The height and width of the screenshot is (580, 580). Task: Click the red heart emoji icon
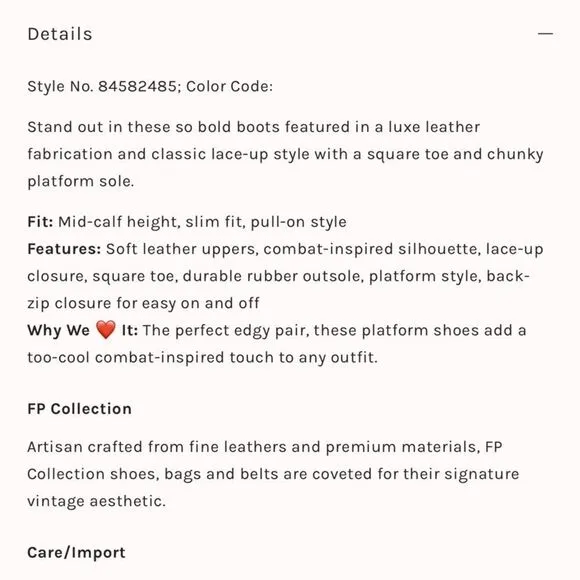[x=106, y=330]
